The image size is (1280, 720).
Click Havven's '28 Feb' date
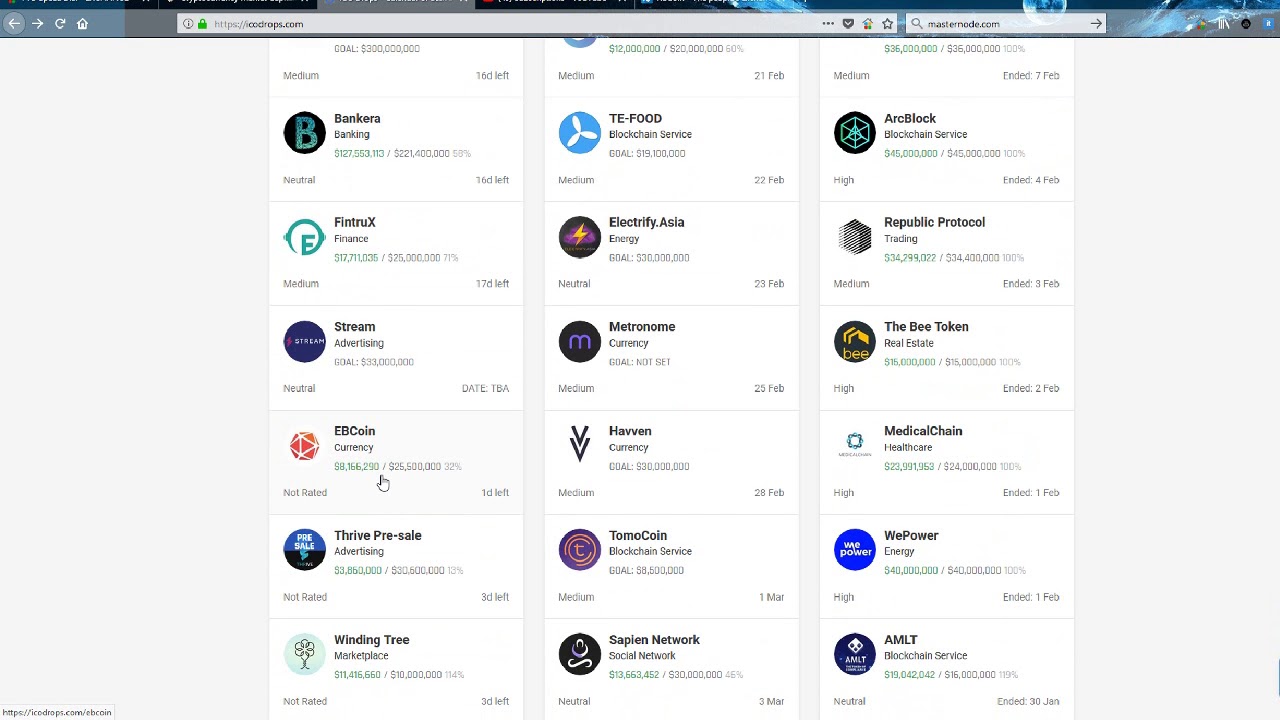tap(769, 493)
